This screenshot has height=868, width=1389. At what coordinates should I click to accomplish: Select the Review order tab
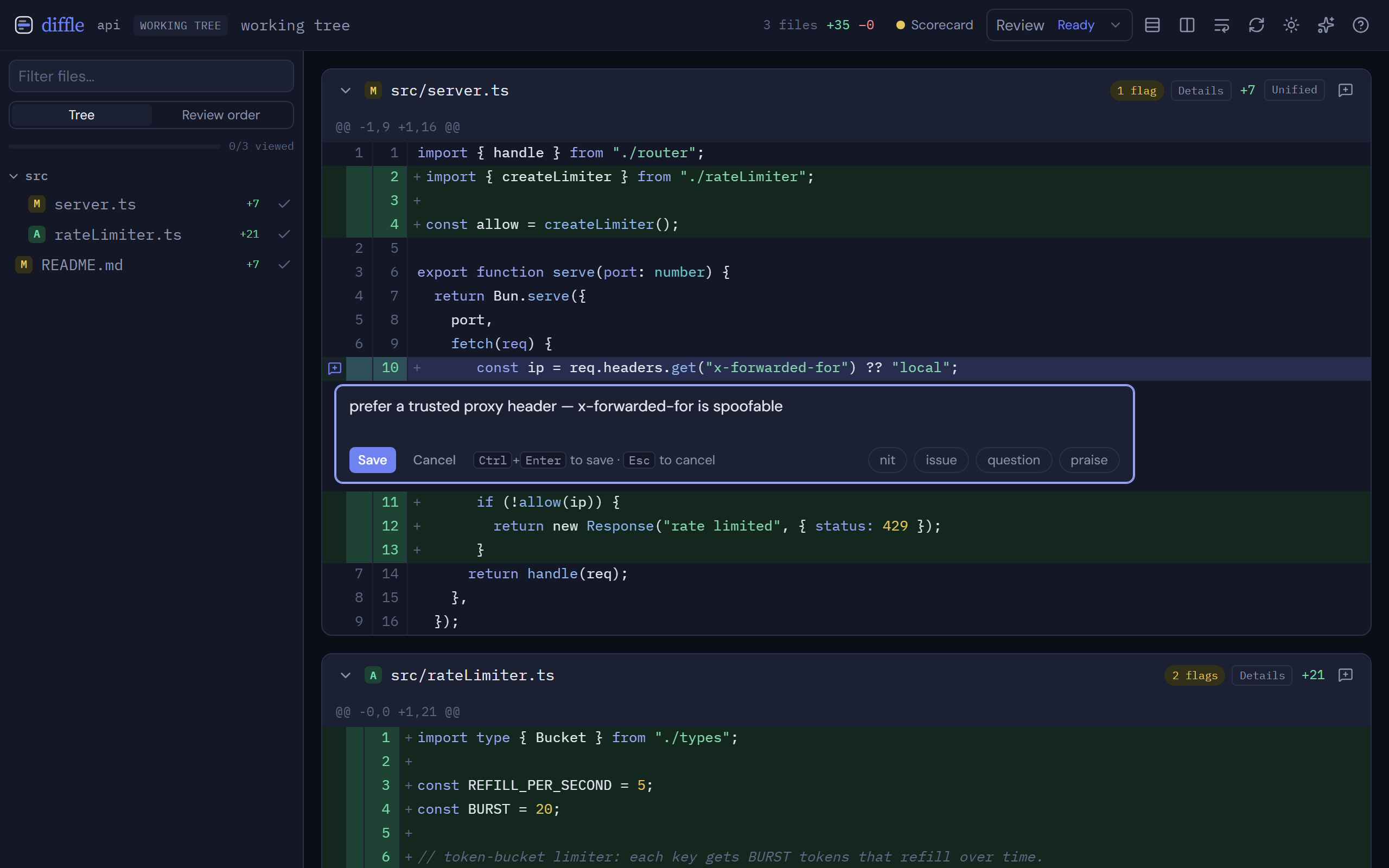click(221, 115)
